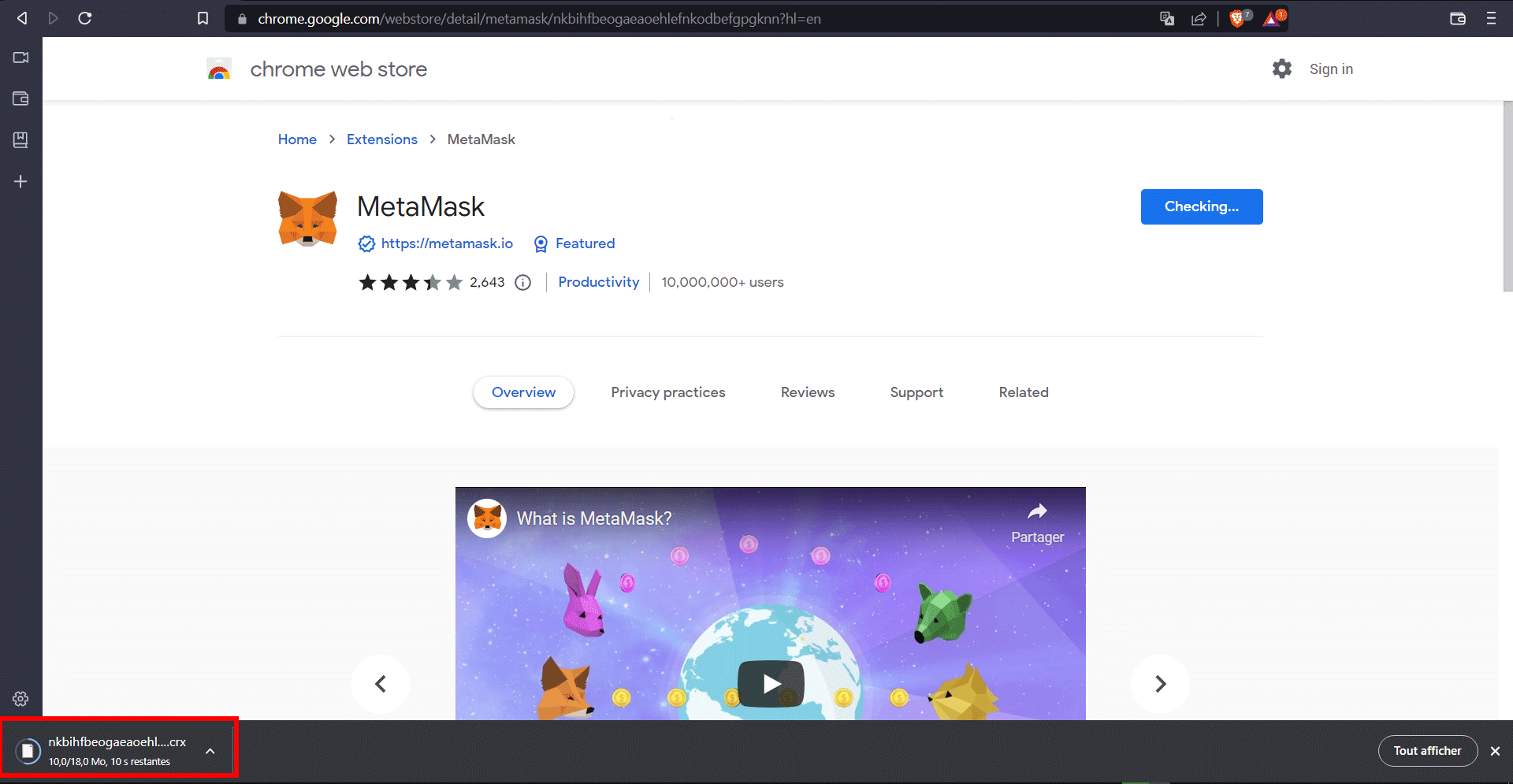Screen dimensions: 1513x784
Task: Open the Brave Rewards triangle icon
Action: coord(1273,18)
